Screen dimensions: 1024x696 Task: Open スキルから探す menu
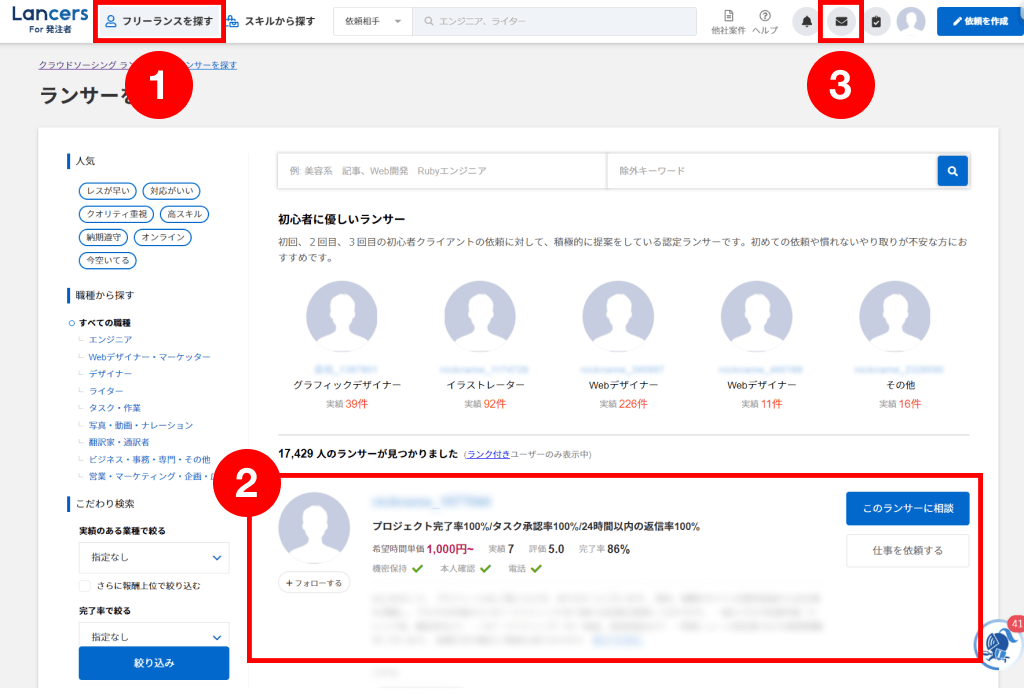coord(270,21)
